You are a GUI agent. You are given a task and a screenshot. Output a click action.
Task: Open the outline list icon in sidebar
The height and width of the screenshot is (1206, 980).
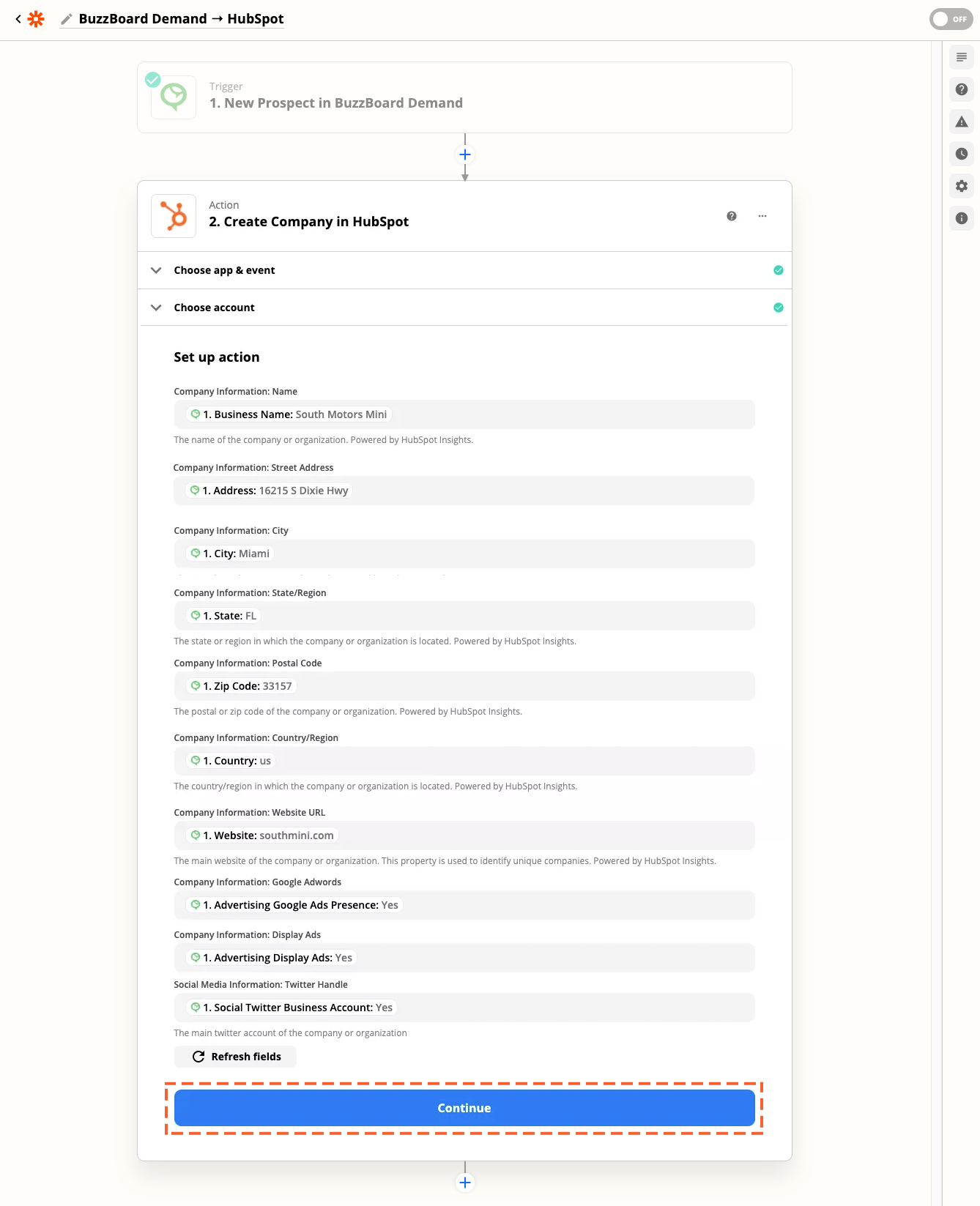tap(962, 57)
